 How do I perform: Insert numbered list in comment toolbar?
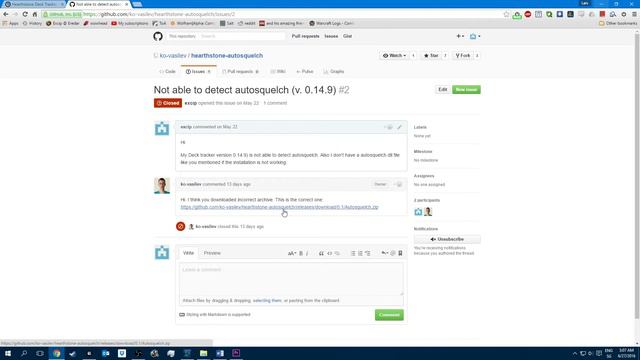coord(360,253)
